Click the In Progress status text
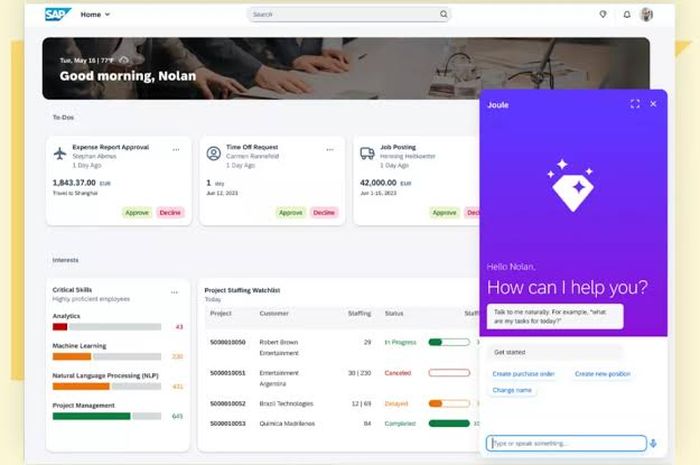This screenshot has width=700, height=465. (x=400, y=342)
